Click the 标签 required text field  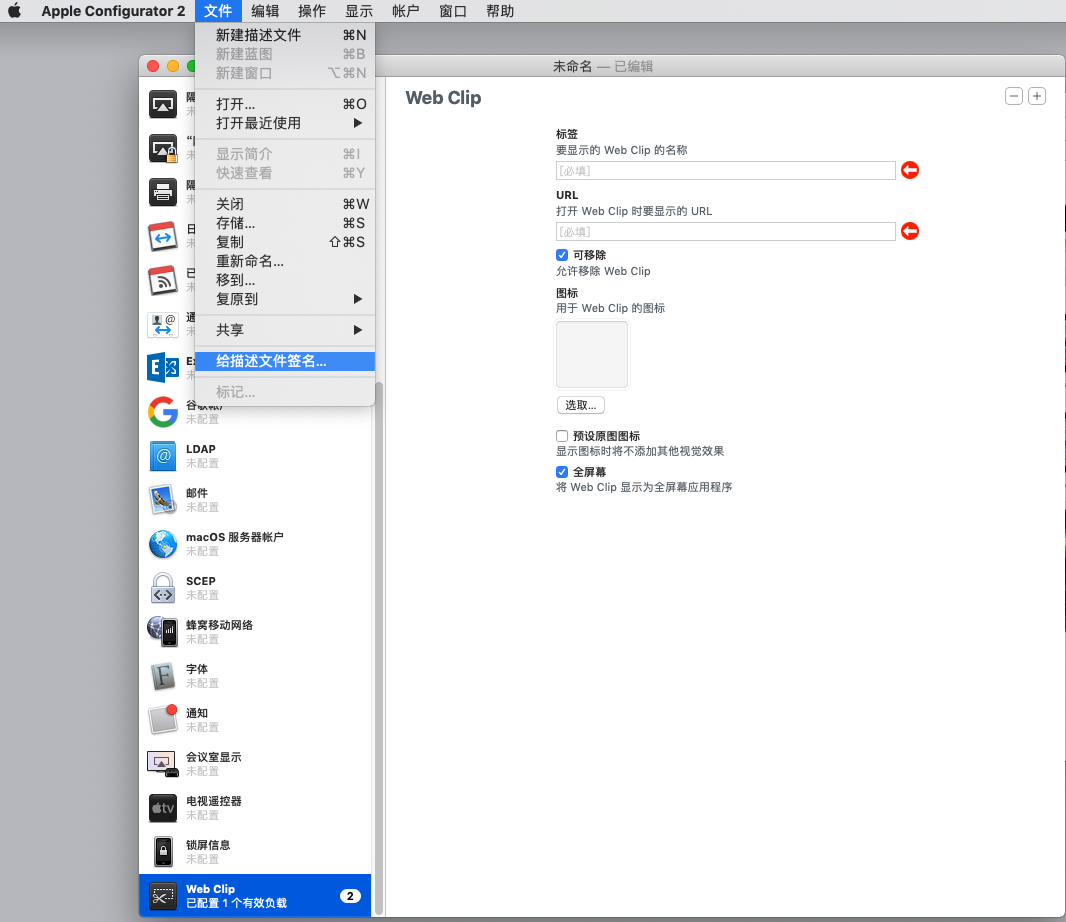pos(725,171)
